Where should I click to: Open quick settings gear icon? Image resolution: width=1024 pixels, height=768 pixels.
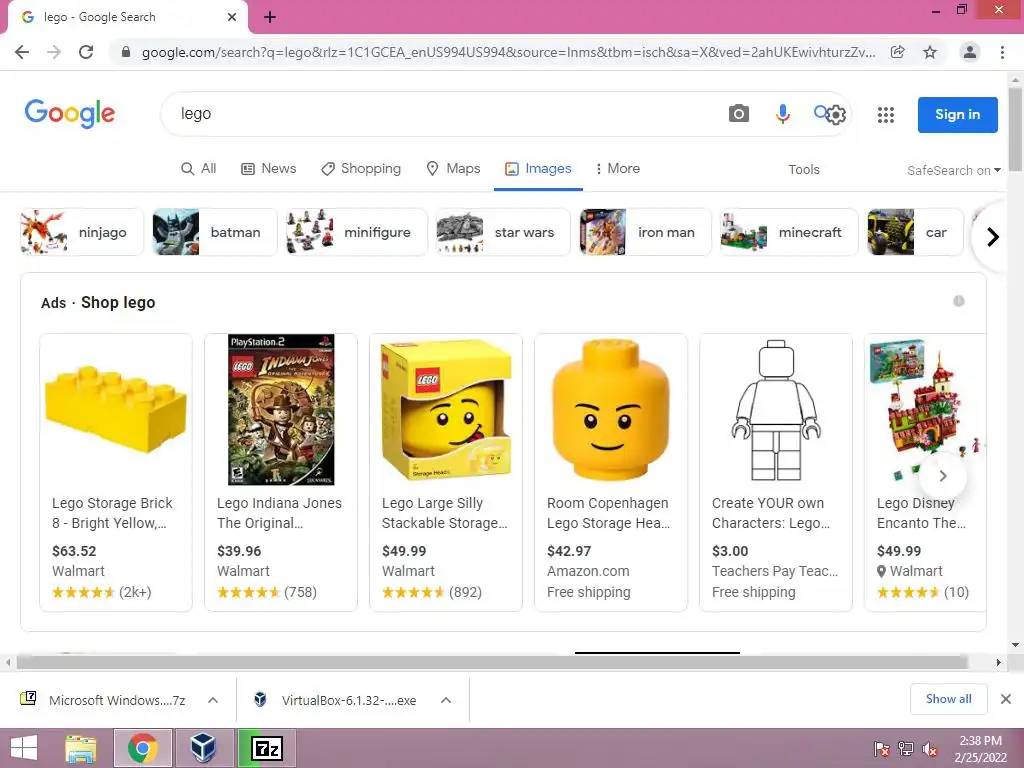836,115
